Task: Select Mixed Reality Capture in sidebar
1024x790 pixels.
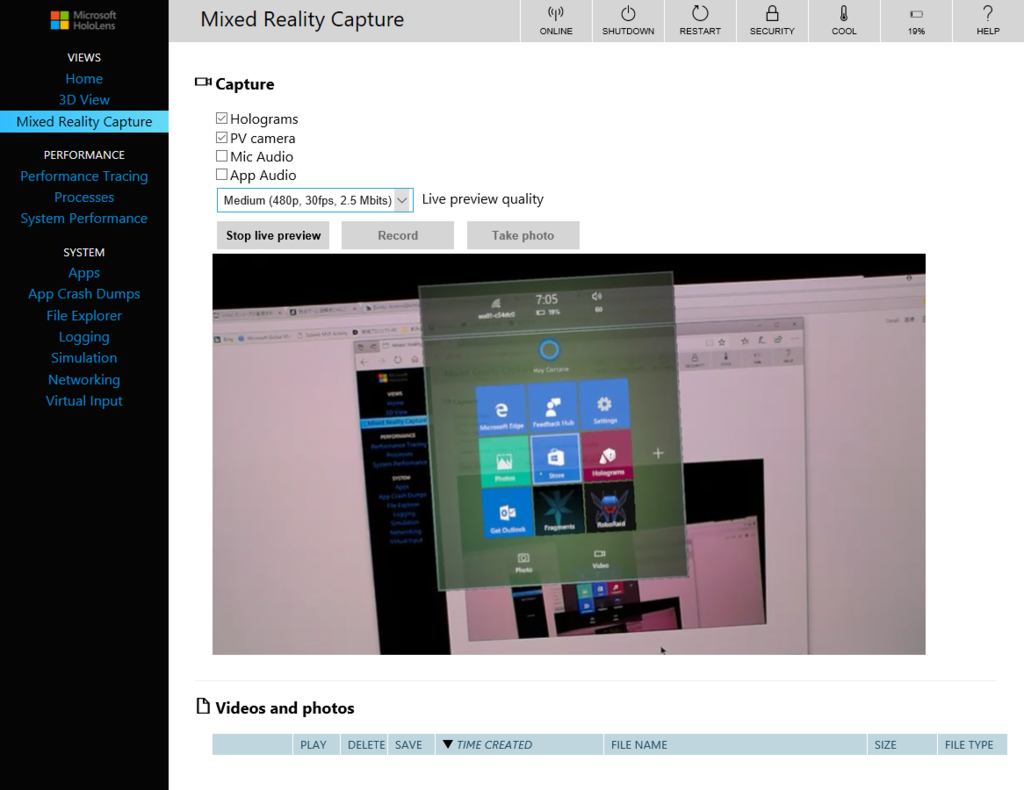Action: tap(84, 121)
